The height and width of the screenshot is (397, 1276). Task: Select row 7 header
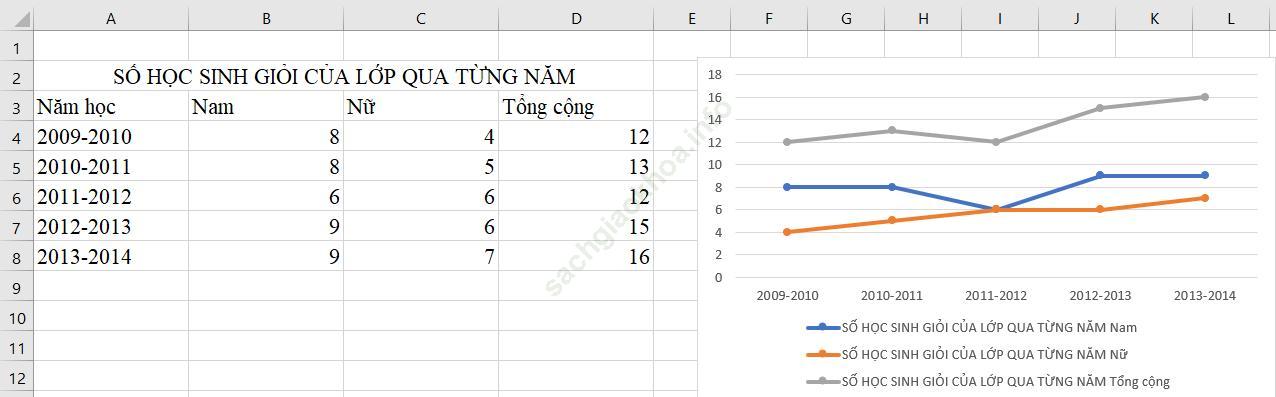point(16,226)
